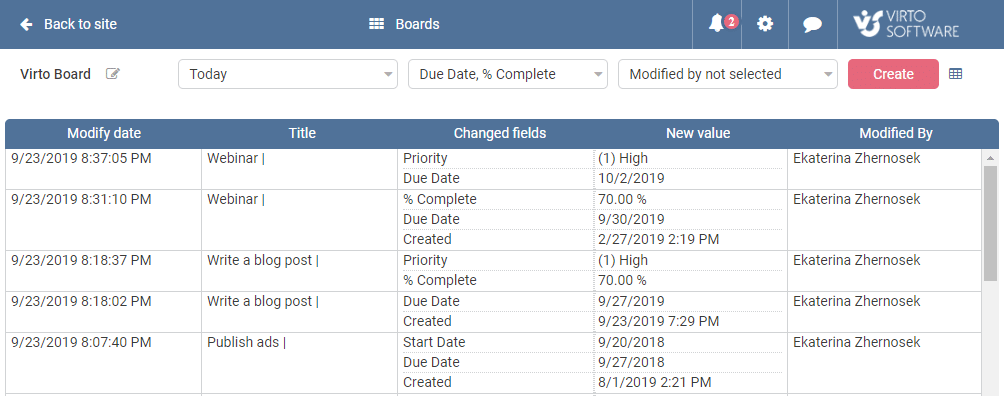Edit Virto Board name pencil icon

(x=113, y=74)
